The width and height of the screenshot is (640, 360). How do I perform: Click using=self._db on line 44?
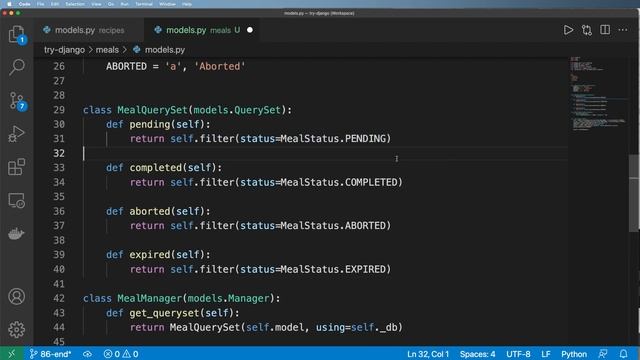click(x=356, y=327)
